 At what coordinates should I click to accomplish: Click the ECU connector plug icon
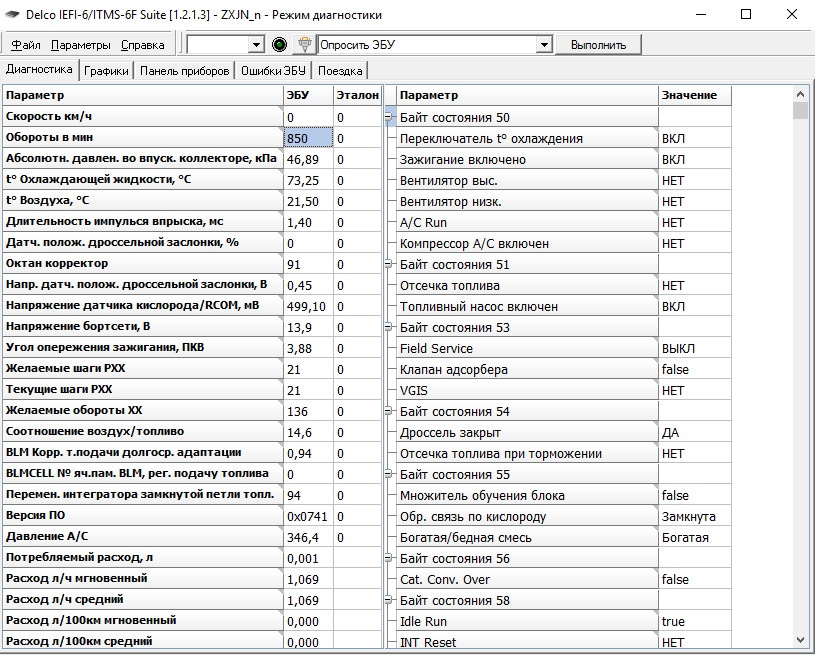[x=305, y=45]
